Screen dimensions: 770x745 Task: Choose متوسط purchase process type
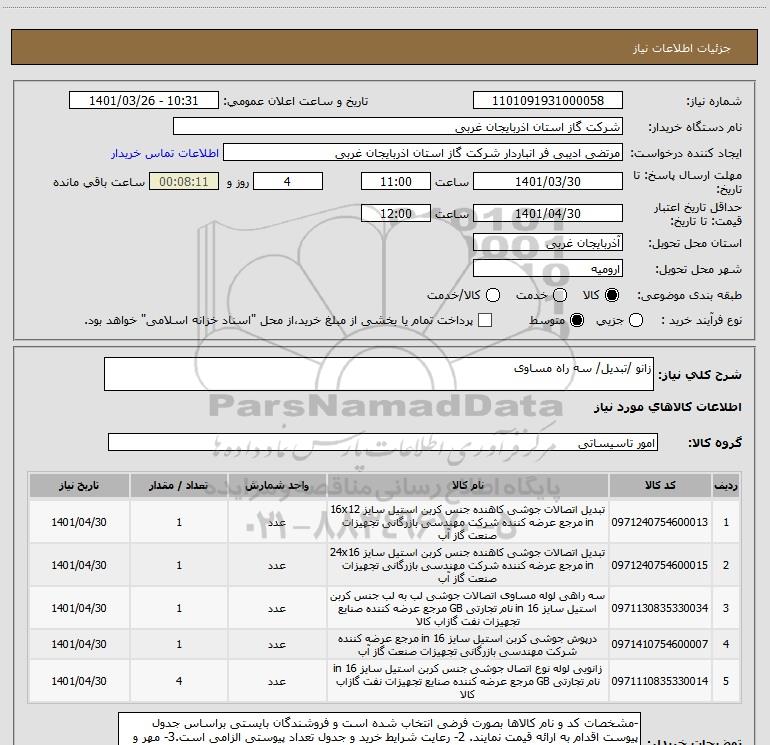click(577, 320)
